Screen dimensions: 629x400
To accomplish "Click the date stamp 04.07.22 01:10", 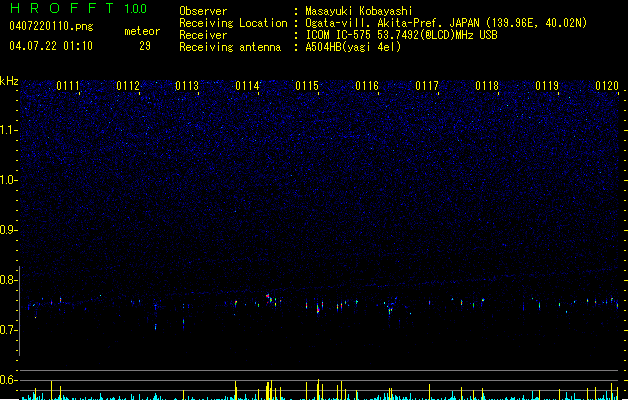I will [51, 45].
